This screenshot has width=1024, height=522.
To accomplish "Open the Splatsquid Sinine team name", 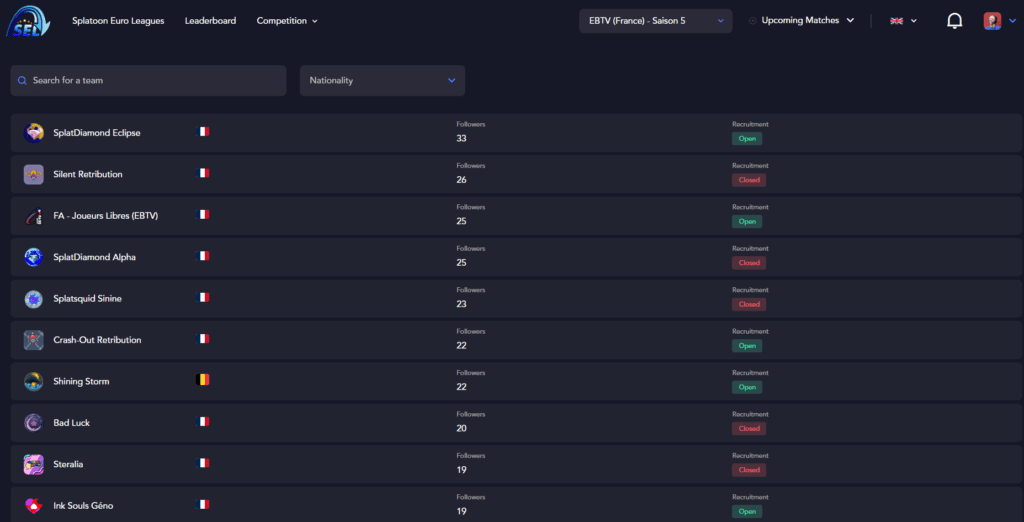I will click(x=88, y=299).
